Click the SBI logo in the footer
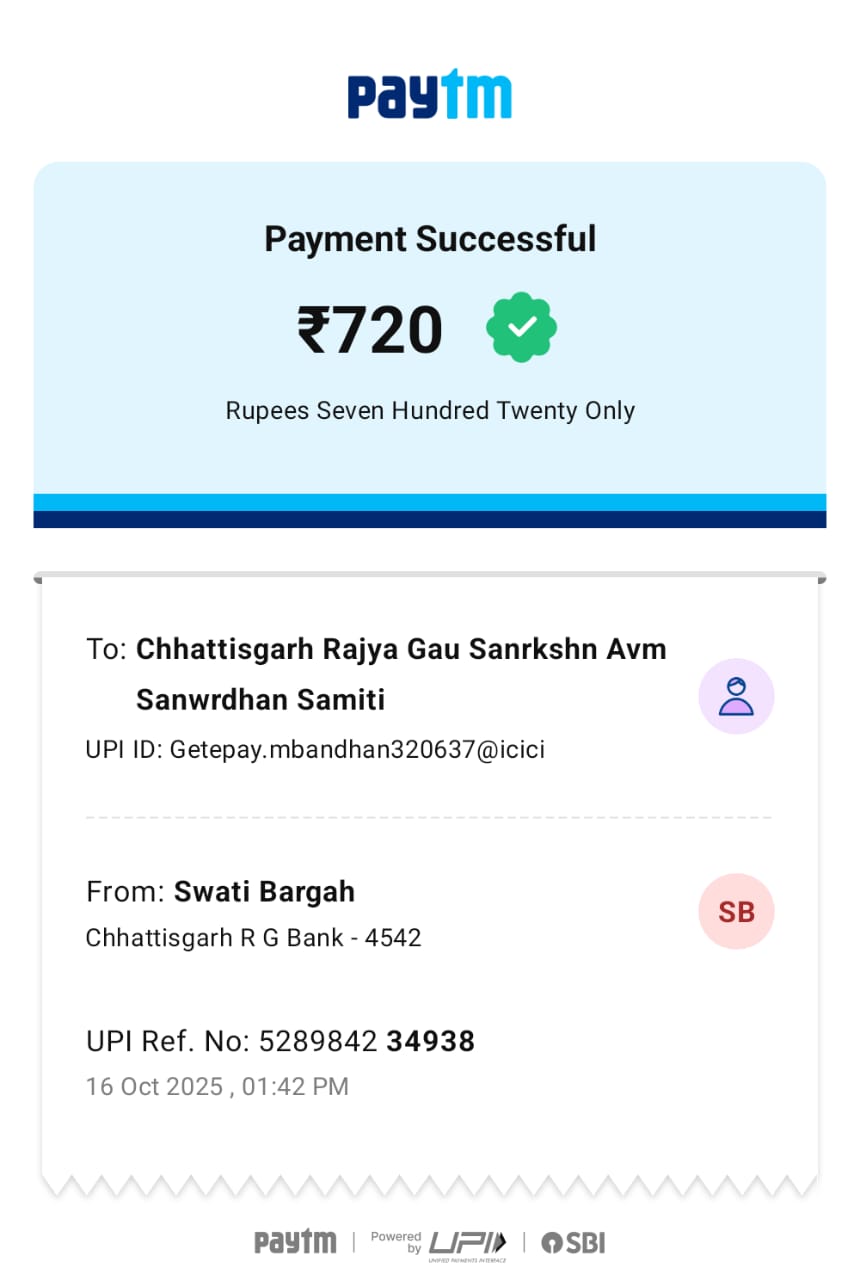 573,1243
